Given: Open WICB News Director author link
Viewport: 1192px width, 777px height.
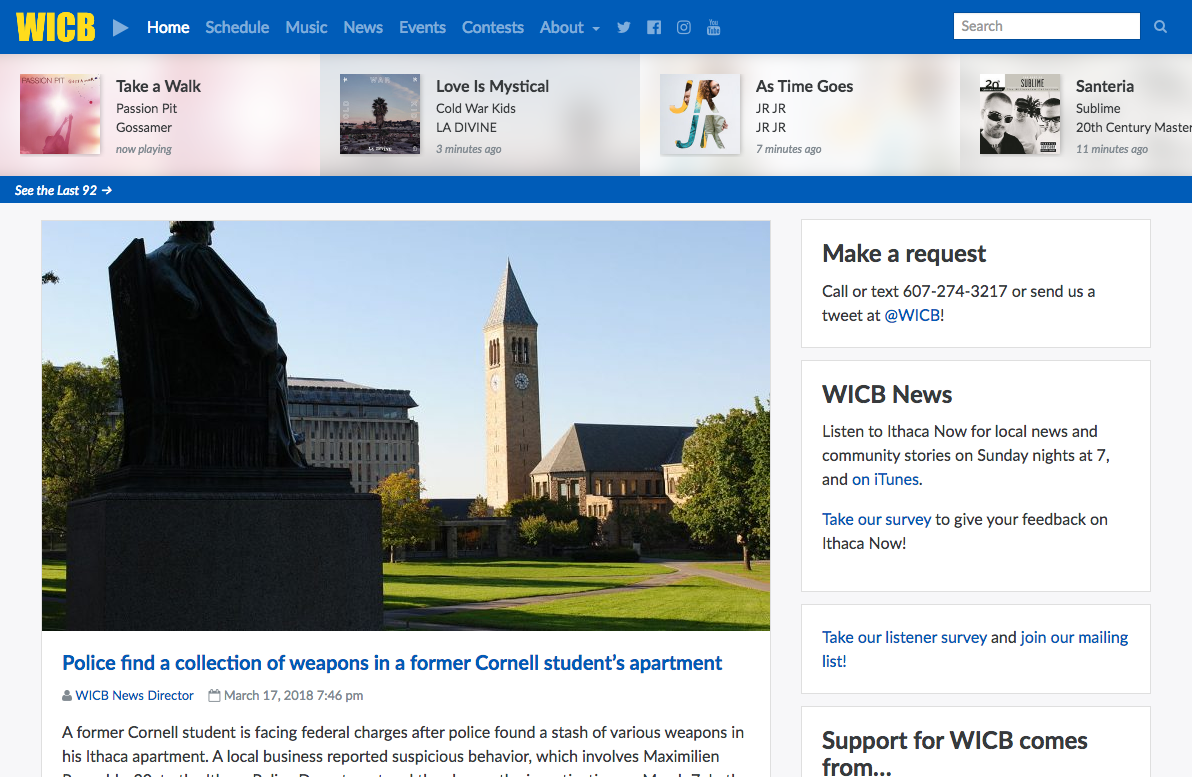Looking at the screenshot, I should (135, 696).
